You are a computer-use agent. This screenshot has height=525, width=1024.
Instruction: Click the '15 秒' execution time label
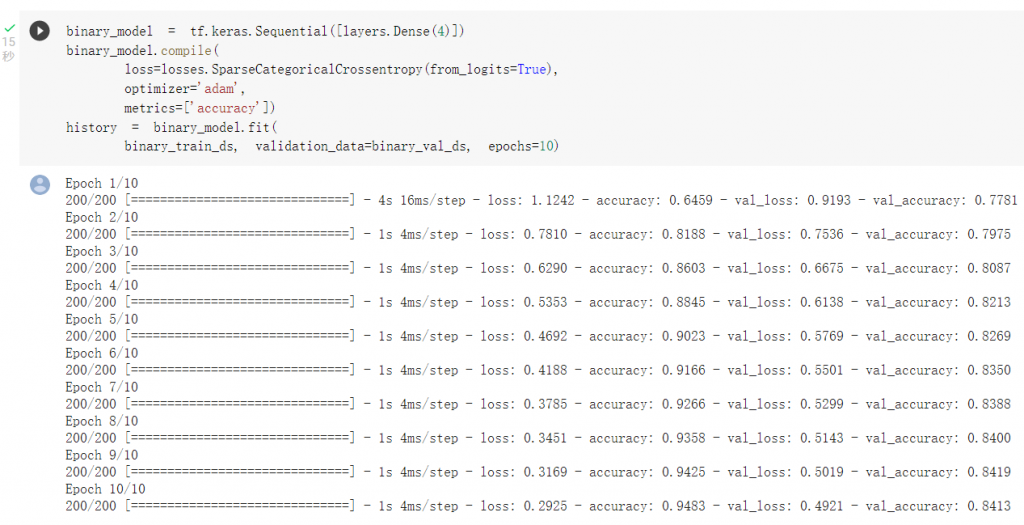tap(8, 49)
